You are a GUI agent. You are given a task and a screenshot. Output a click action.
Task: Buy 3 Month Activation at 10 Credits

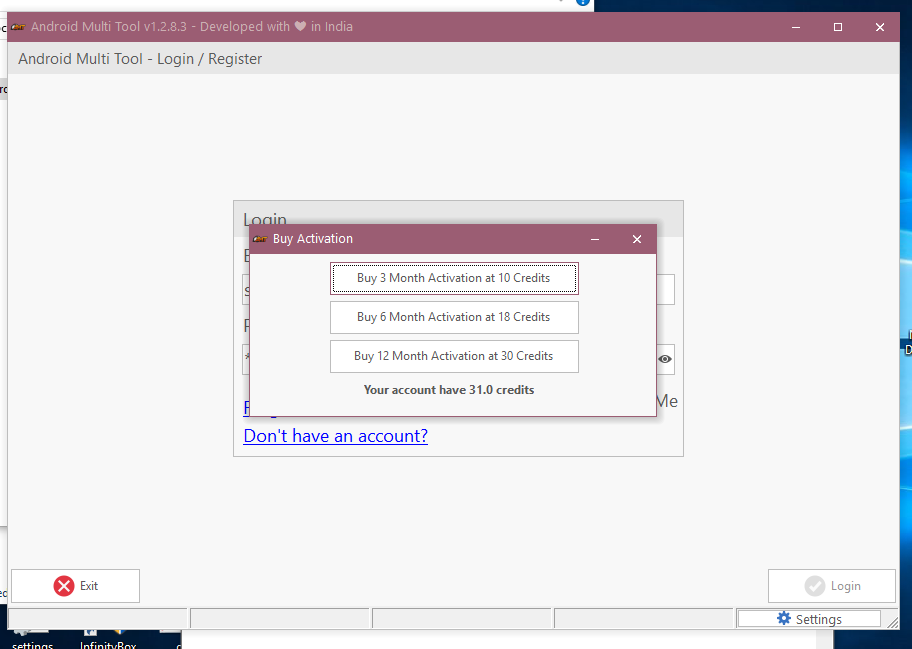click(454, 278)
